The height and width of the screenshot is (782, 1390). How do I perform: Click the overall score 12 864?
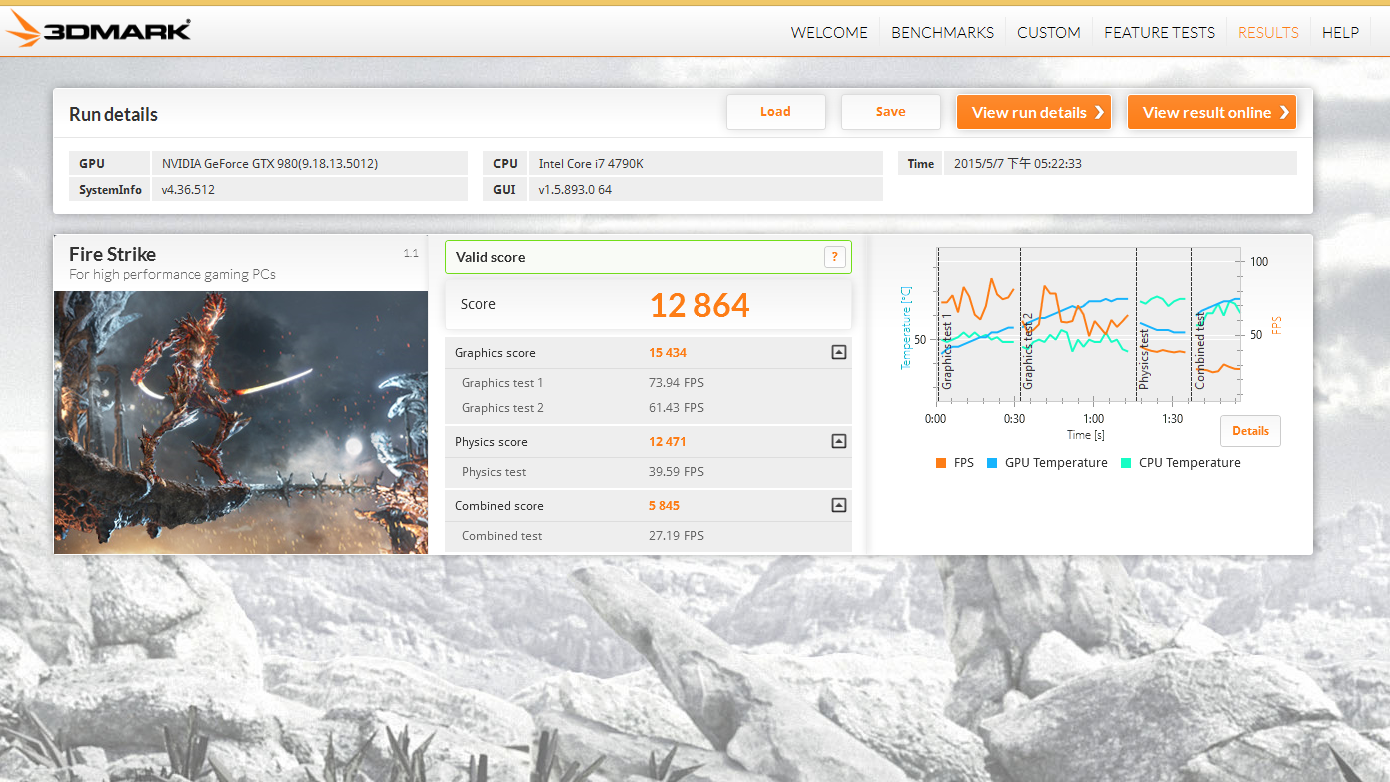pyautogui.click(x=699, y=305)
